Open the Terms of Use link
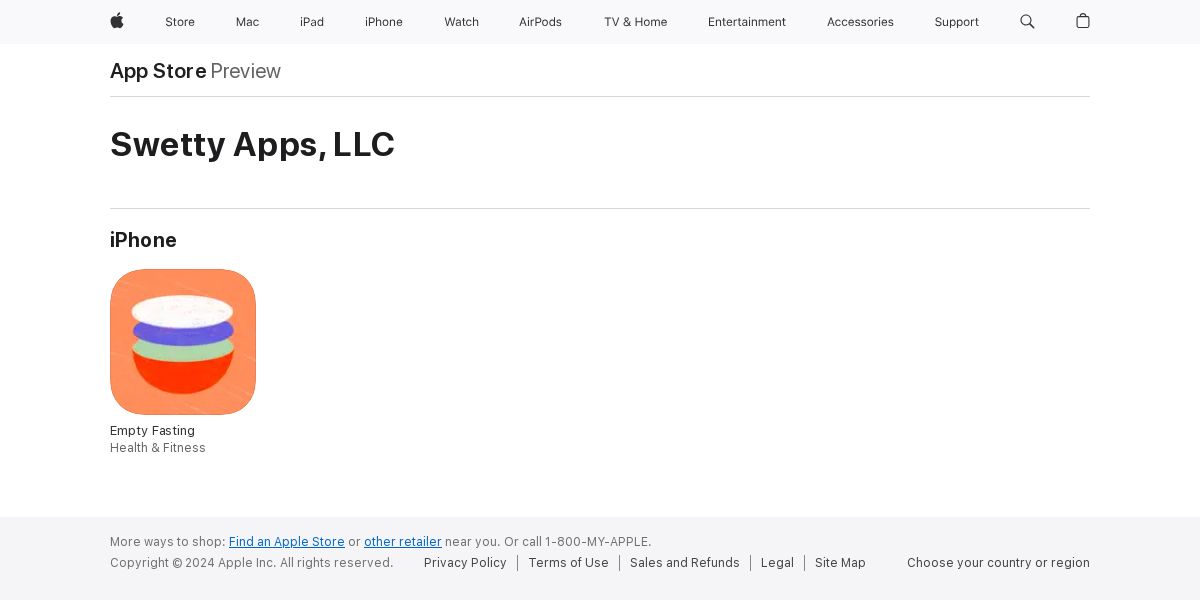 (x=568, y=563)
